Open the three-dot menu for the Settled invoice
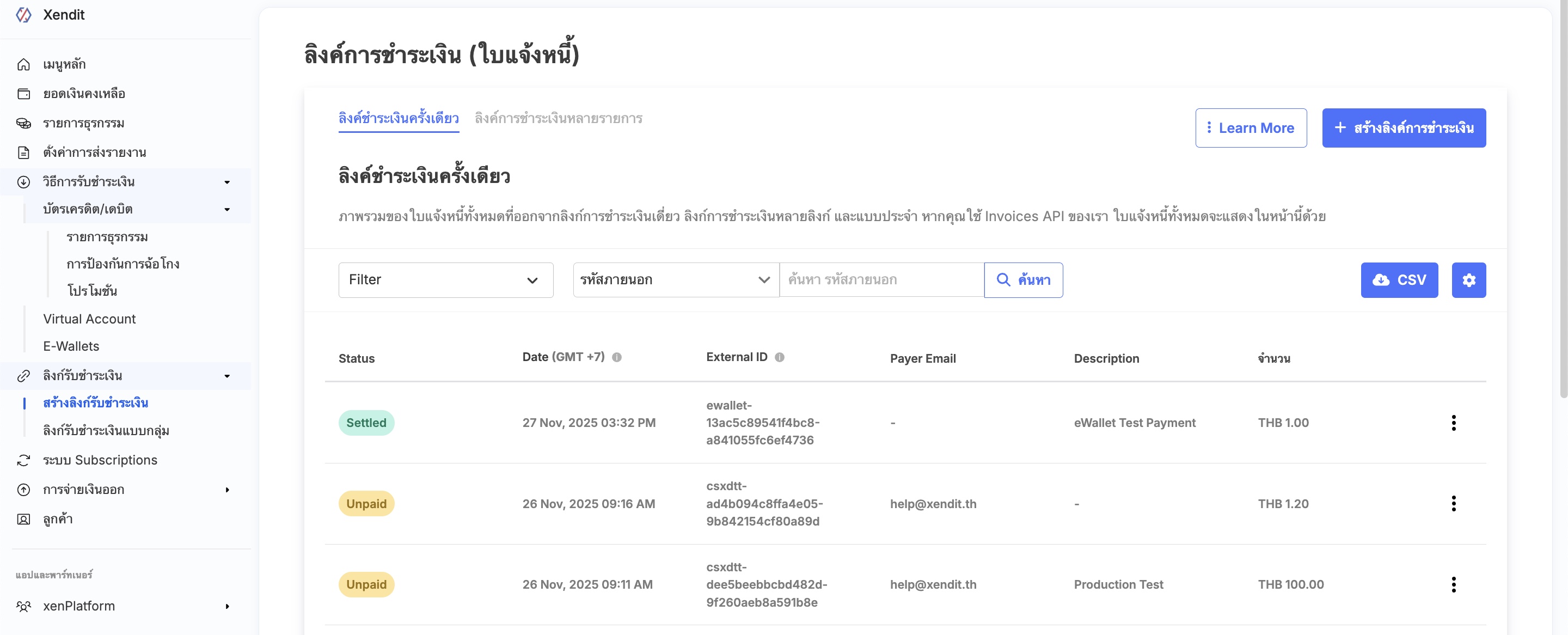The image size is (1568, 635). click(1453, 423)
